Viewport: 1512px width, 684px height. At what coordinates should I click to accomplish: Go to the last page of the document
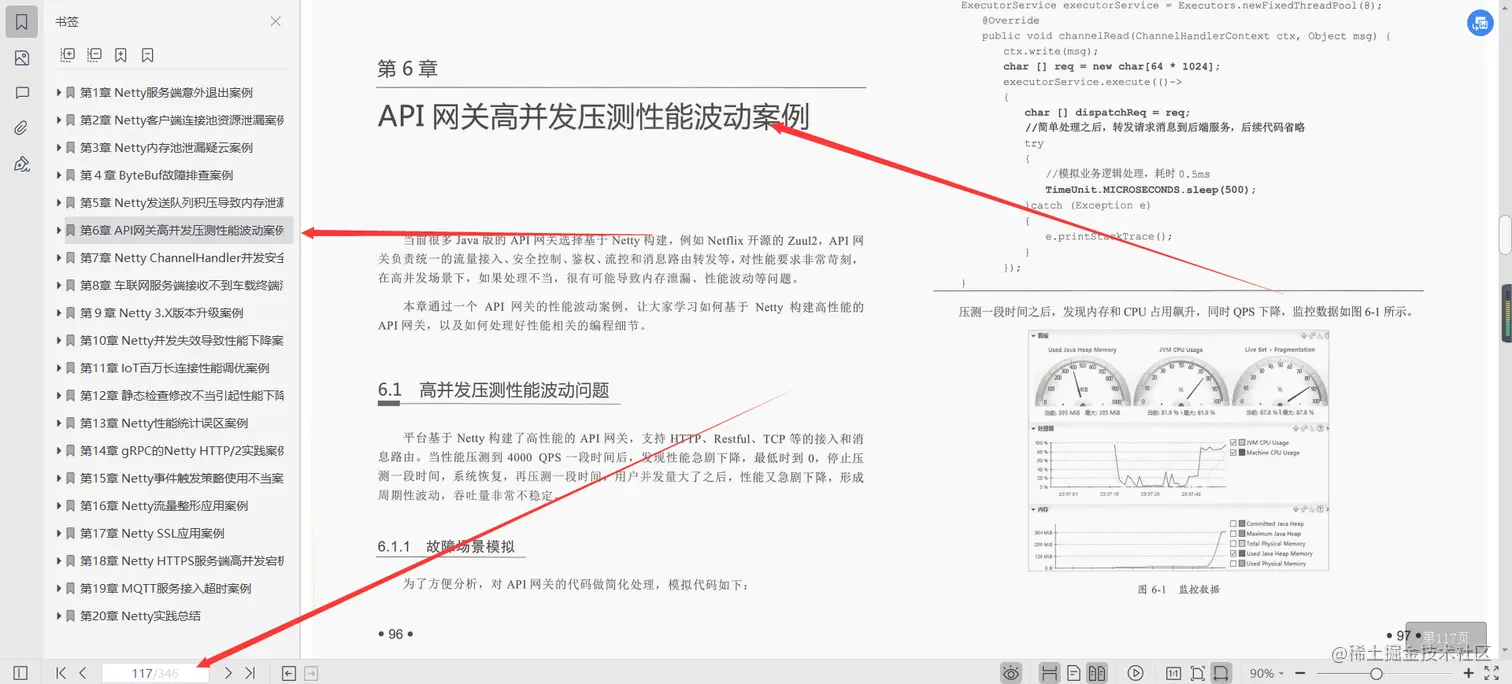(x=251, y=672)
